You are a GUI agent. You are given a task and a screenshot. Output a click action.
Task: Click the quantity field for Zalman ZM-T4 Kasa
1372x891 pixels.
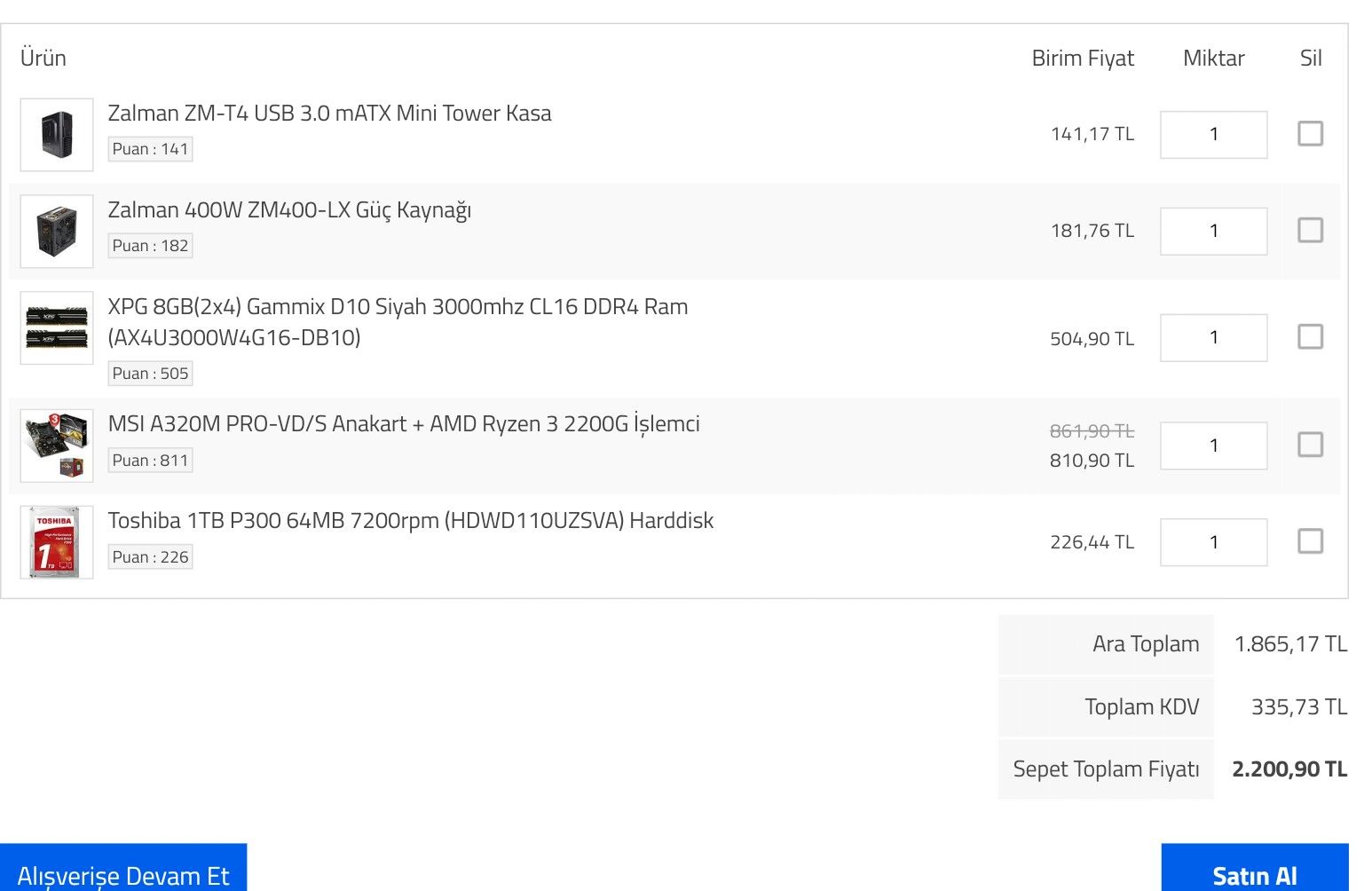[x=1213, y=135]
